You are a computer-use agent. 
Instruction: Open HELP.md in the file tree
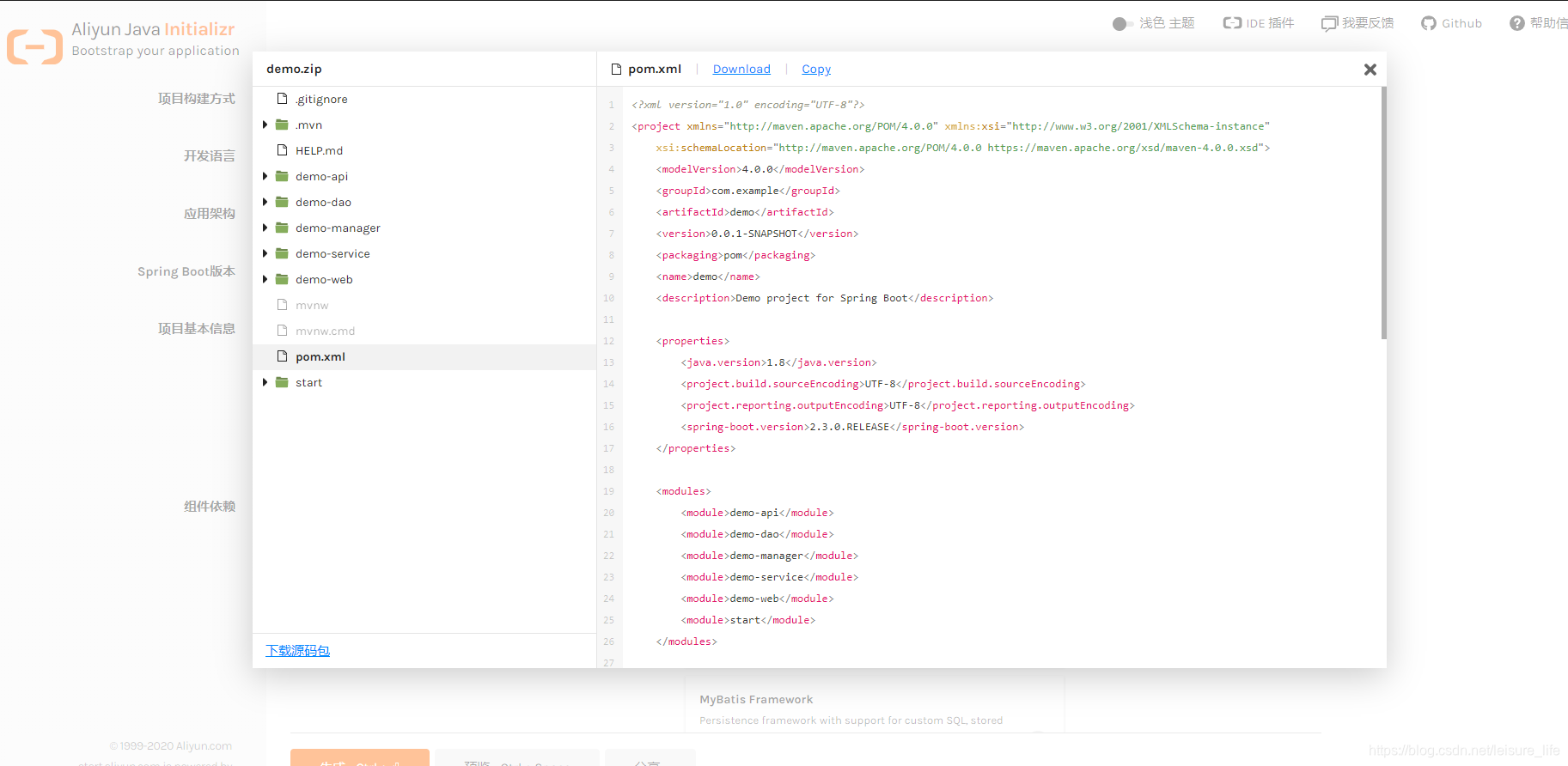tap(319, 150)
